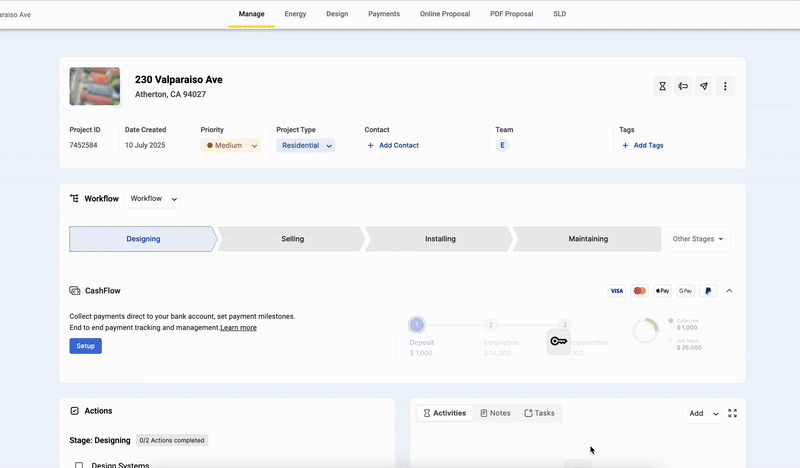Click the plus icon beside Add Contact
800x468 pixels.
point(370,145)
